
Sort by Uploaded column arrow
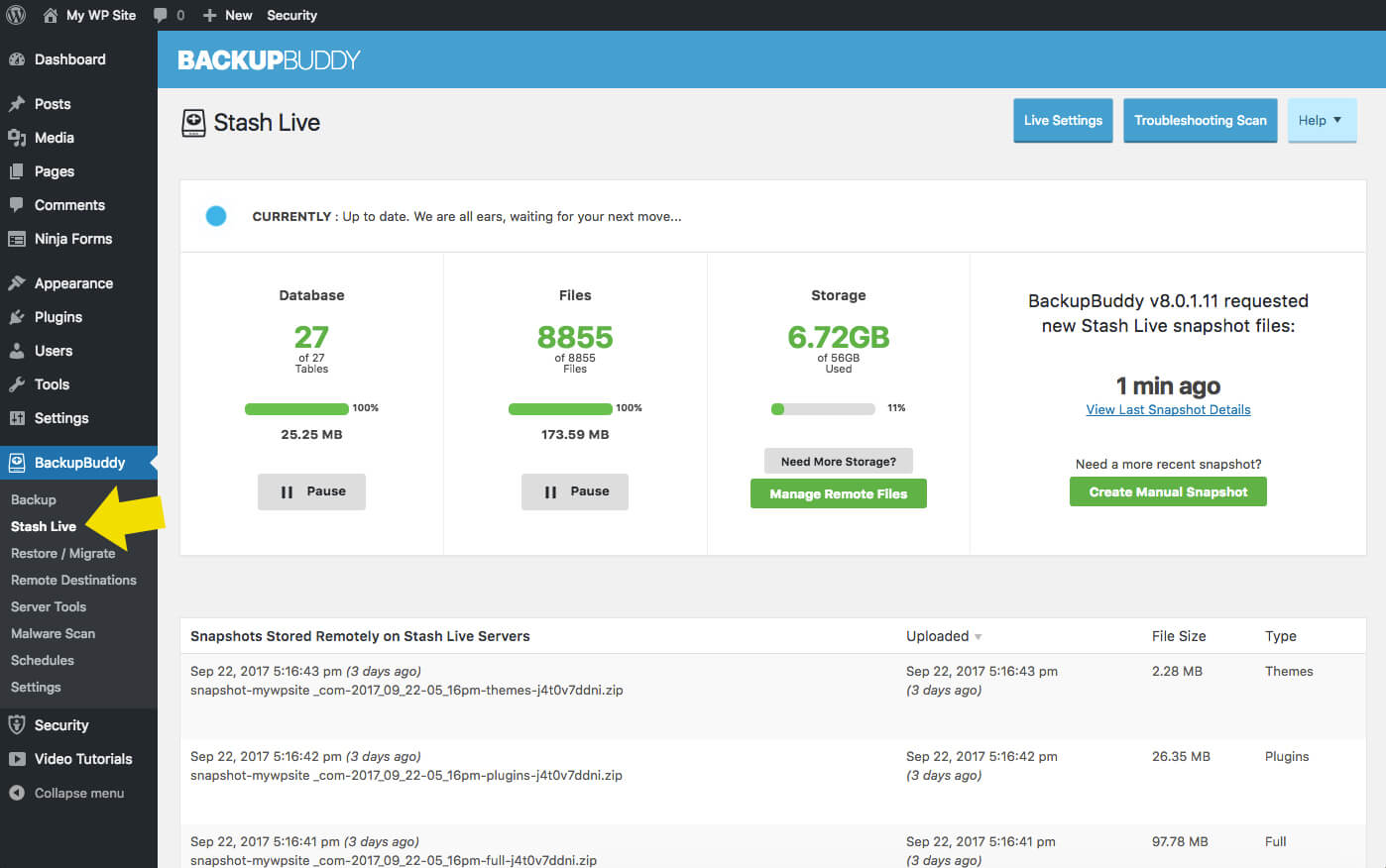coord(979,637)
